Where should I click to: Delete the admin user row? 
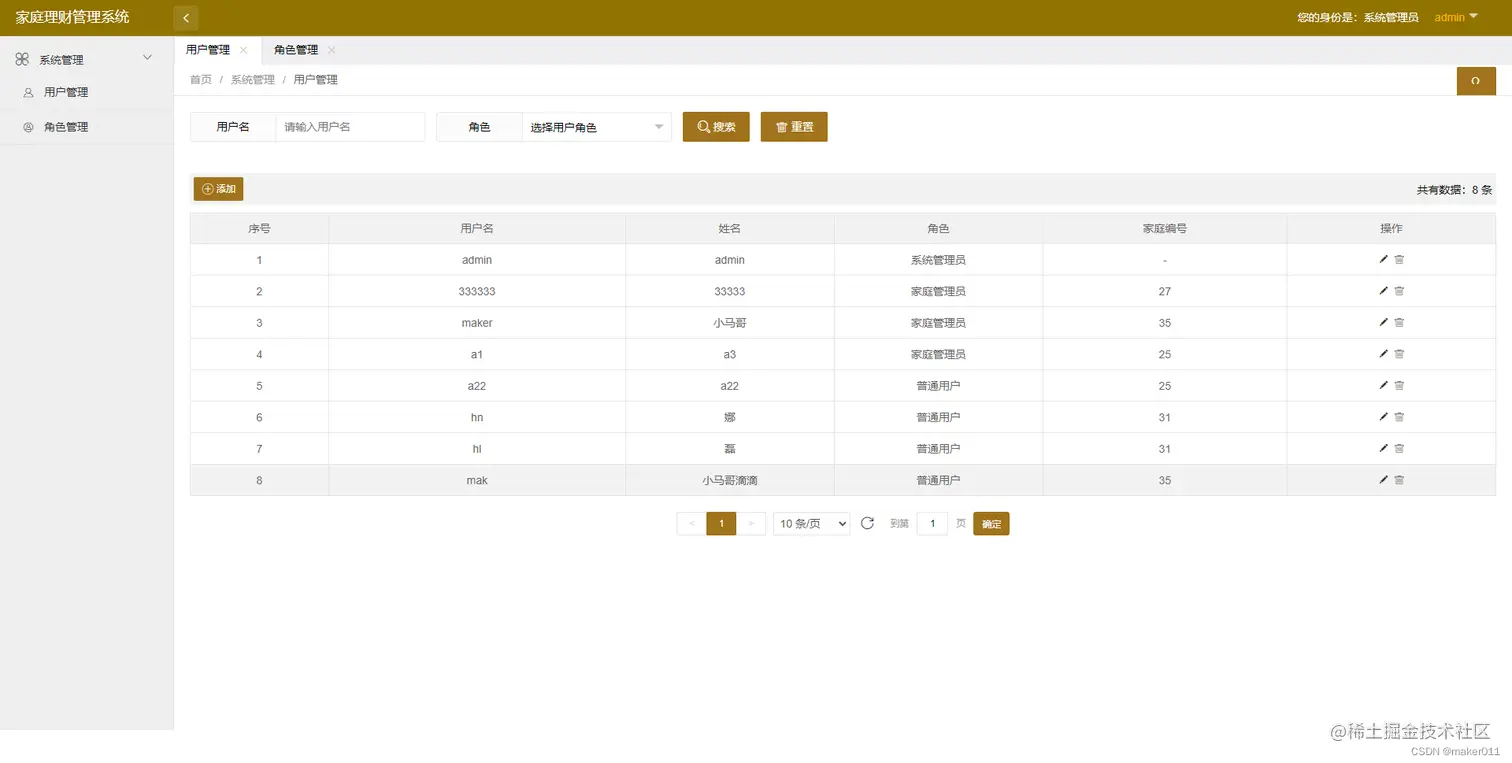click(1399, 259)
